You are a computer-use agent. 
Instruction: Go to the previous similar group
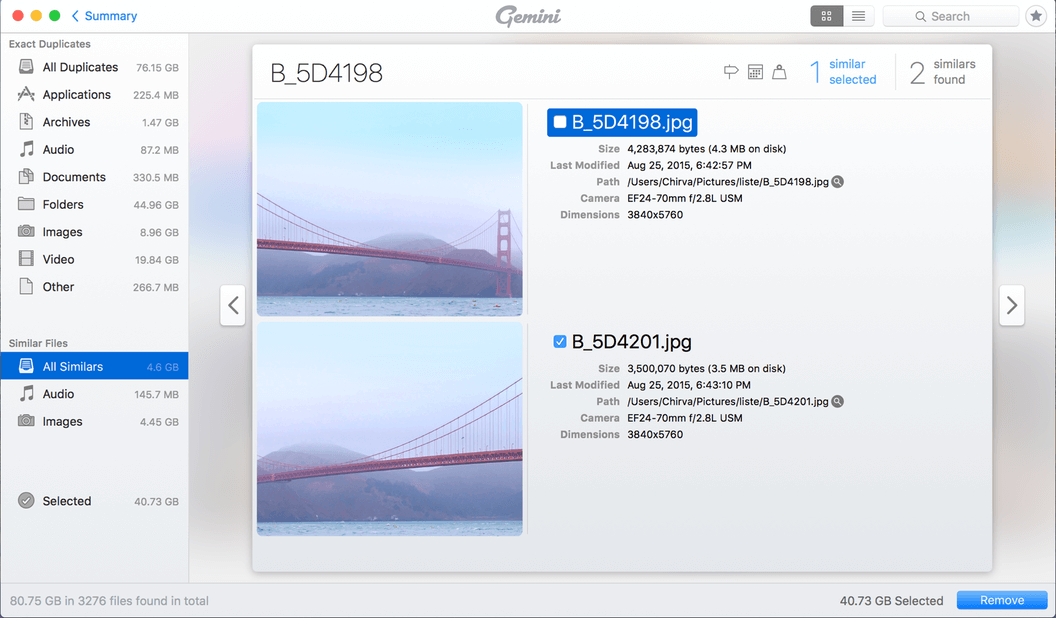click(x=233, y=305)
